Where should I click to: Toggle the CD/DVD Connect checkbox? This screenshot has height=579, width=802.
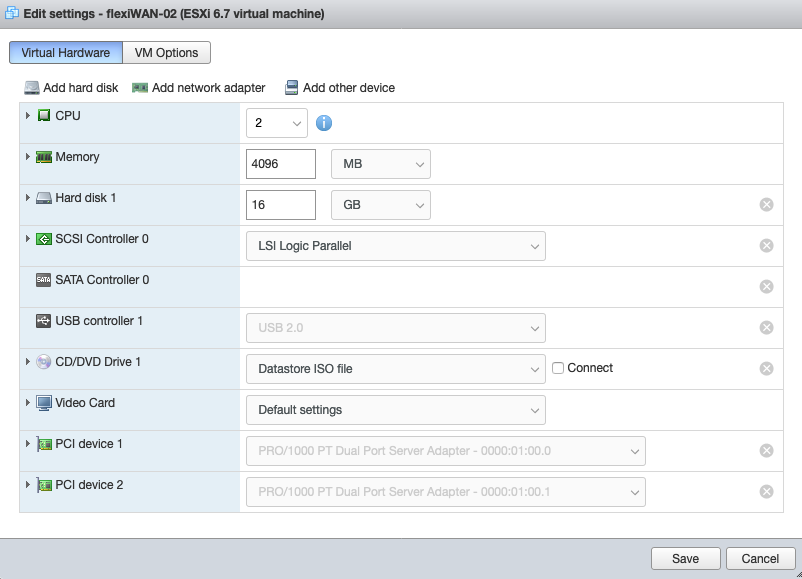point(559,368)
